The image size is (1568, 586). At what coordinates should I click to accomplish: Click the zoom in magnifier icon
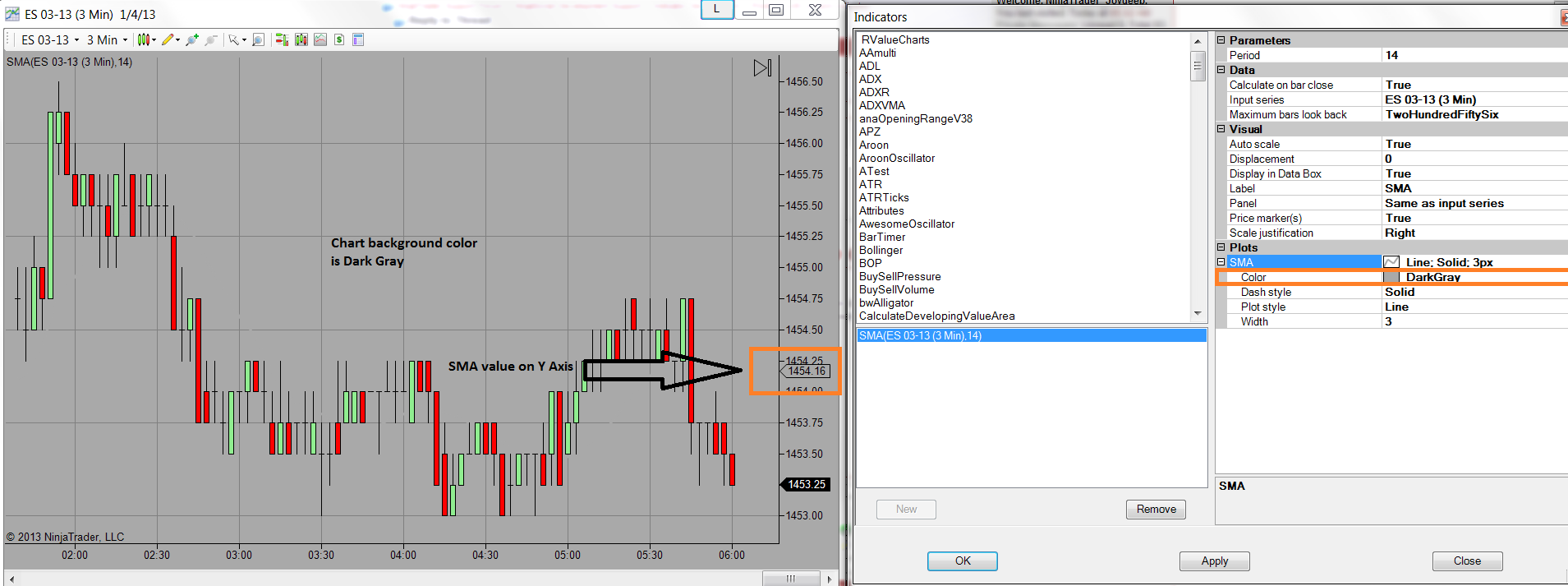coord(192,39)
